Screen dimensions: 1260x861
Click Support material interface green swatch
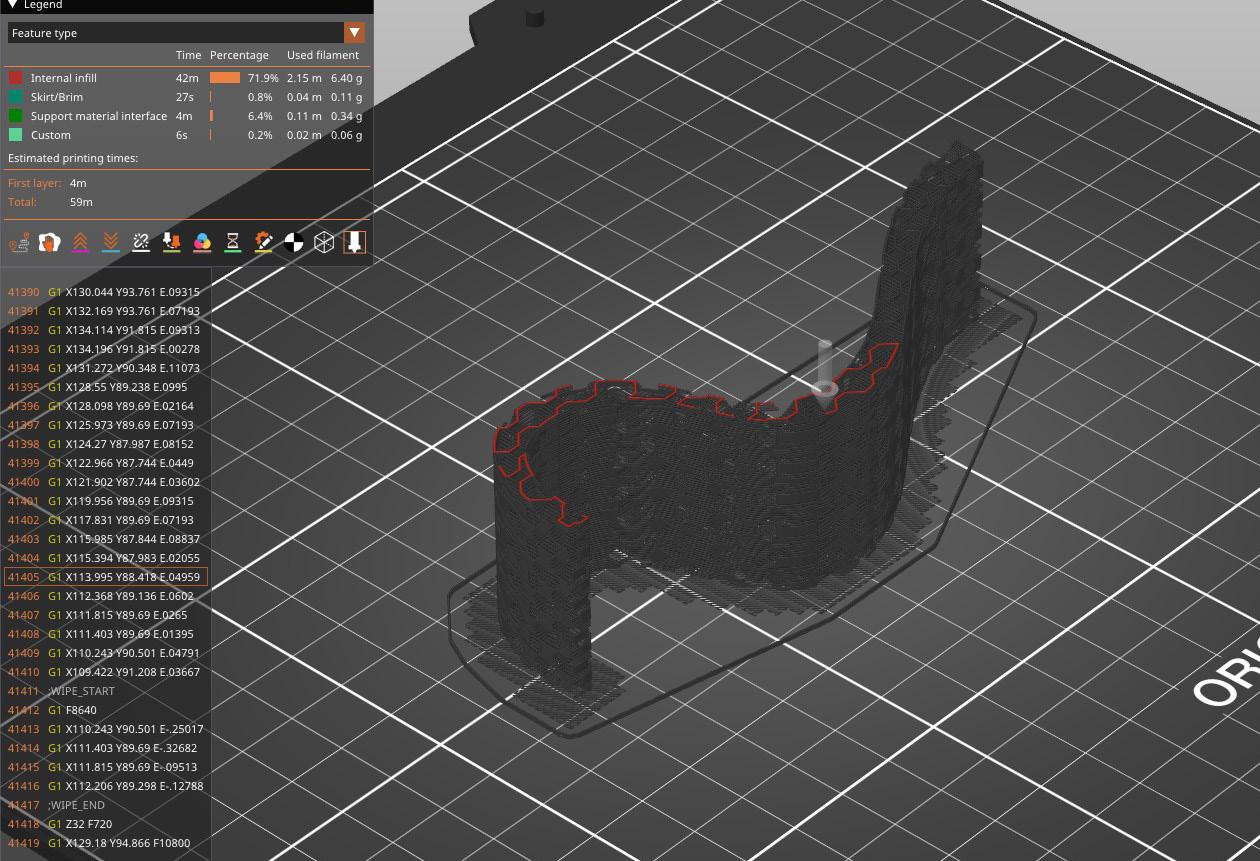coord(15,116)
